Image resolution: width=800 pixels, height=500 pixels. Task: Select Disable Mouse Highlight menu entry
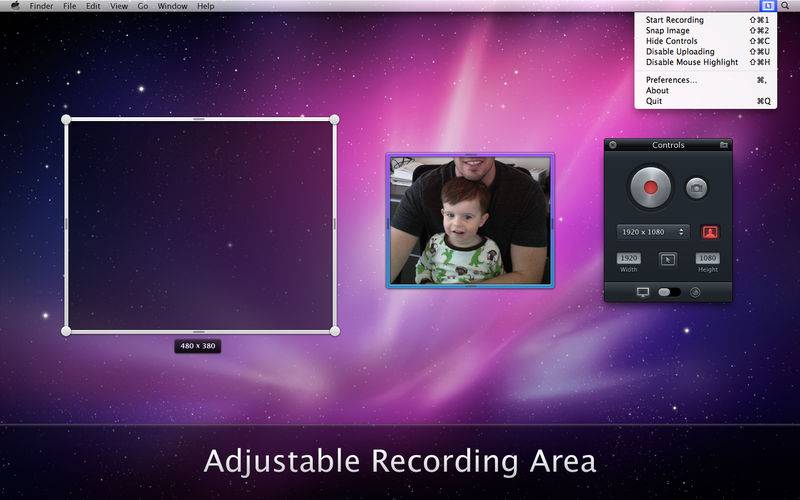[706, 62]
